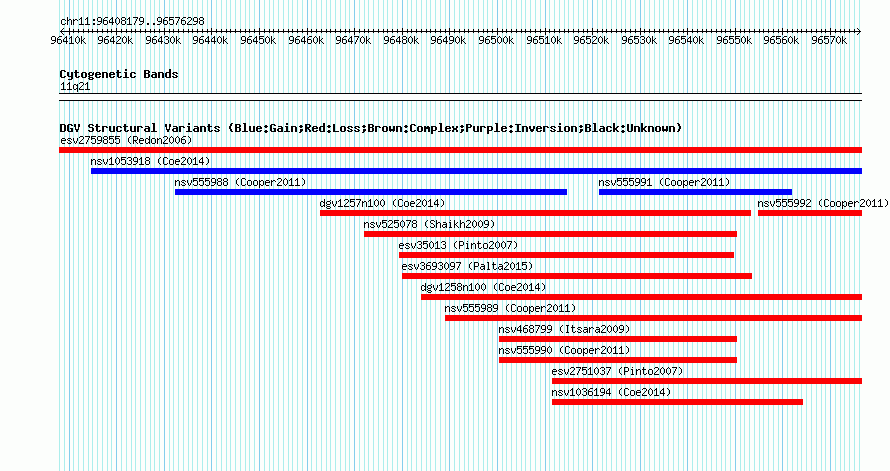Click dgv1258n100 (Coe2014) label

483,287
